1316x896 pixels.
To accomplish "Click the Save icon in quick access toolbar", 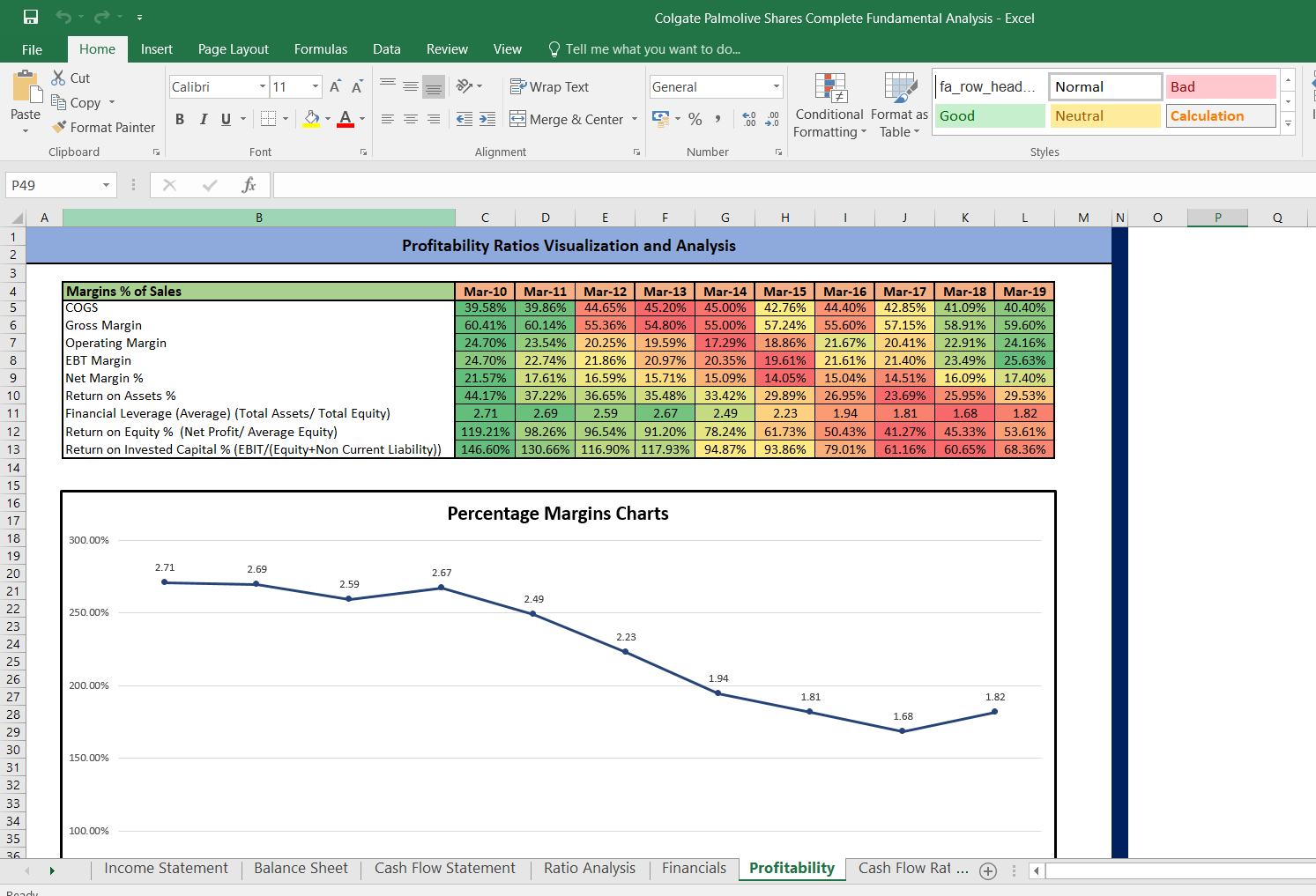I will point(31,18).
